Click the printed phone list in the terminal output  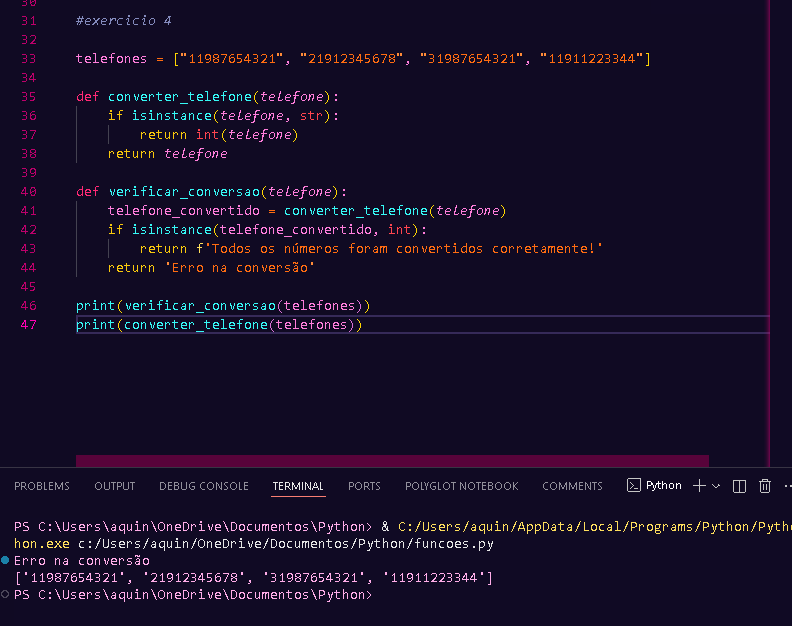click(254, 577)
